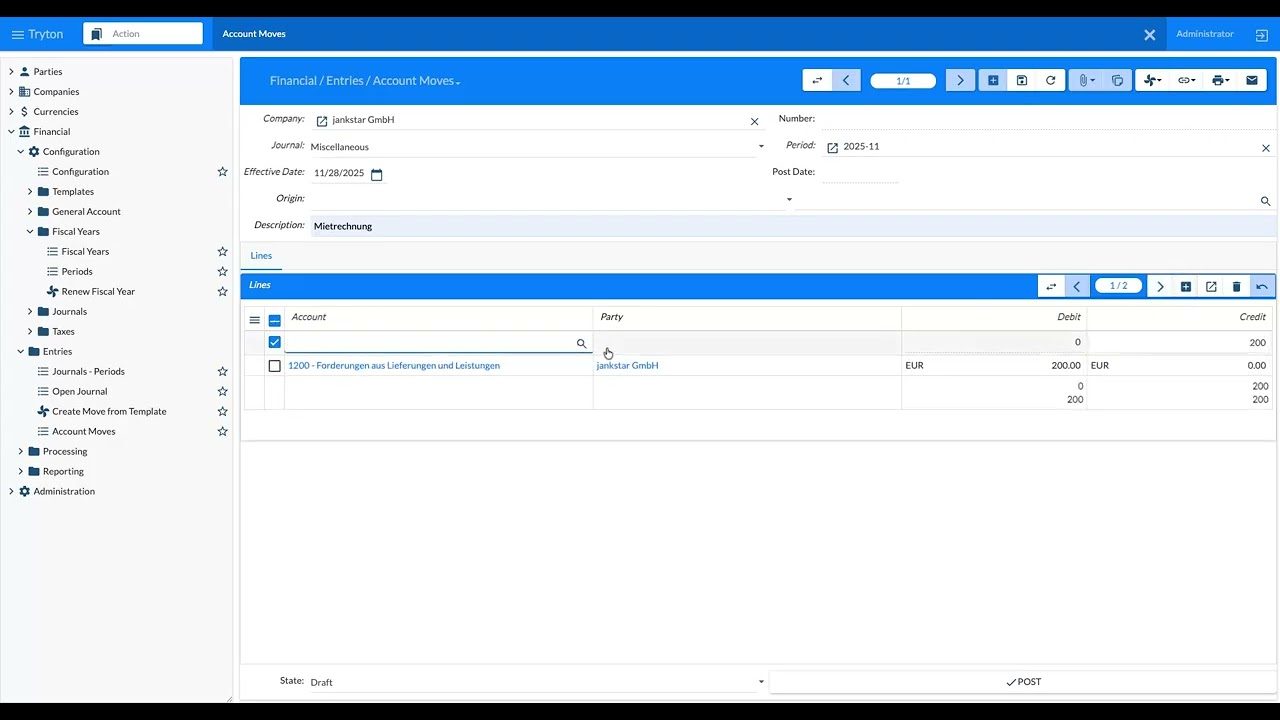Click the email envelope icon

coord(1251,81)
